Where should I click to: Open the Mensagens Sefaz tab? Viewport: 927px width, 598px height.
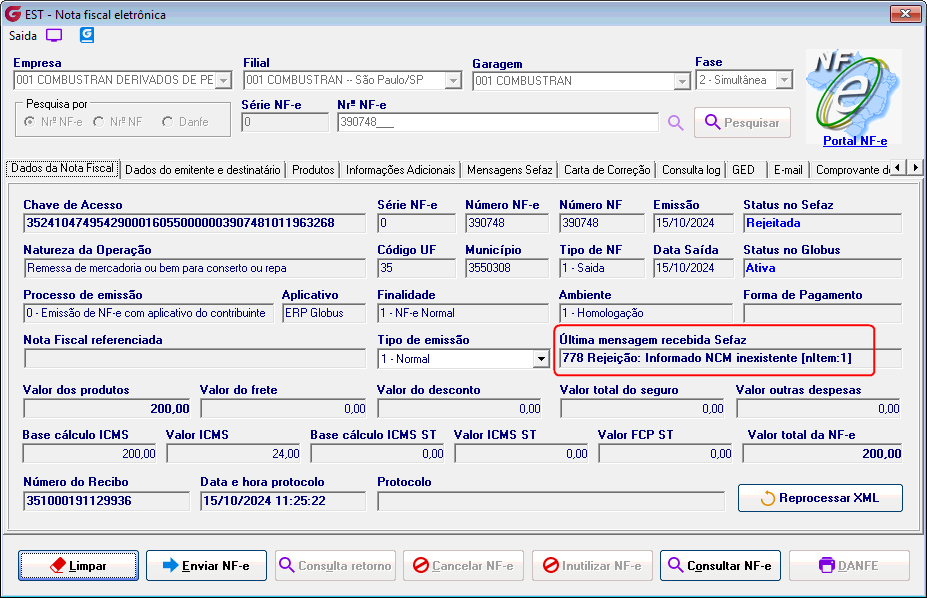(x=510, y=170)
